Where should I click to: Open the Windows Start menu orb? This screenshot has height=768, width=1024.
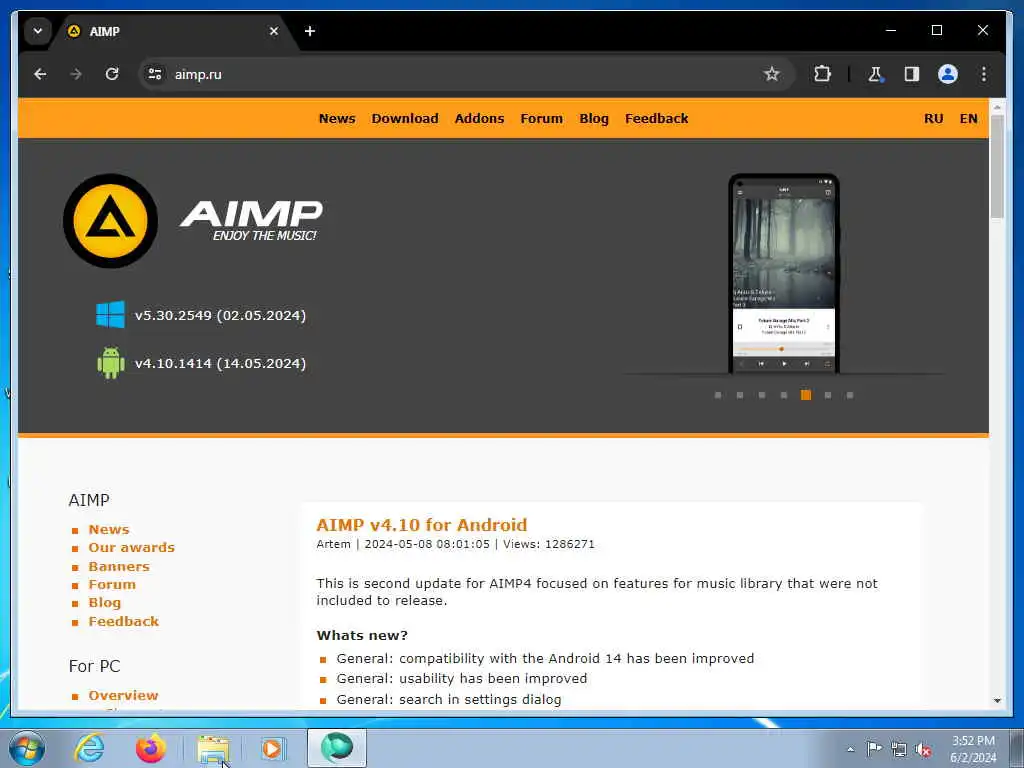[27, 748]
